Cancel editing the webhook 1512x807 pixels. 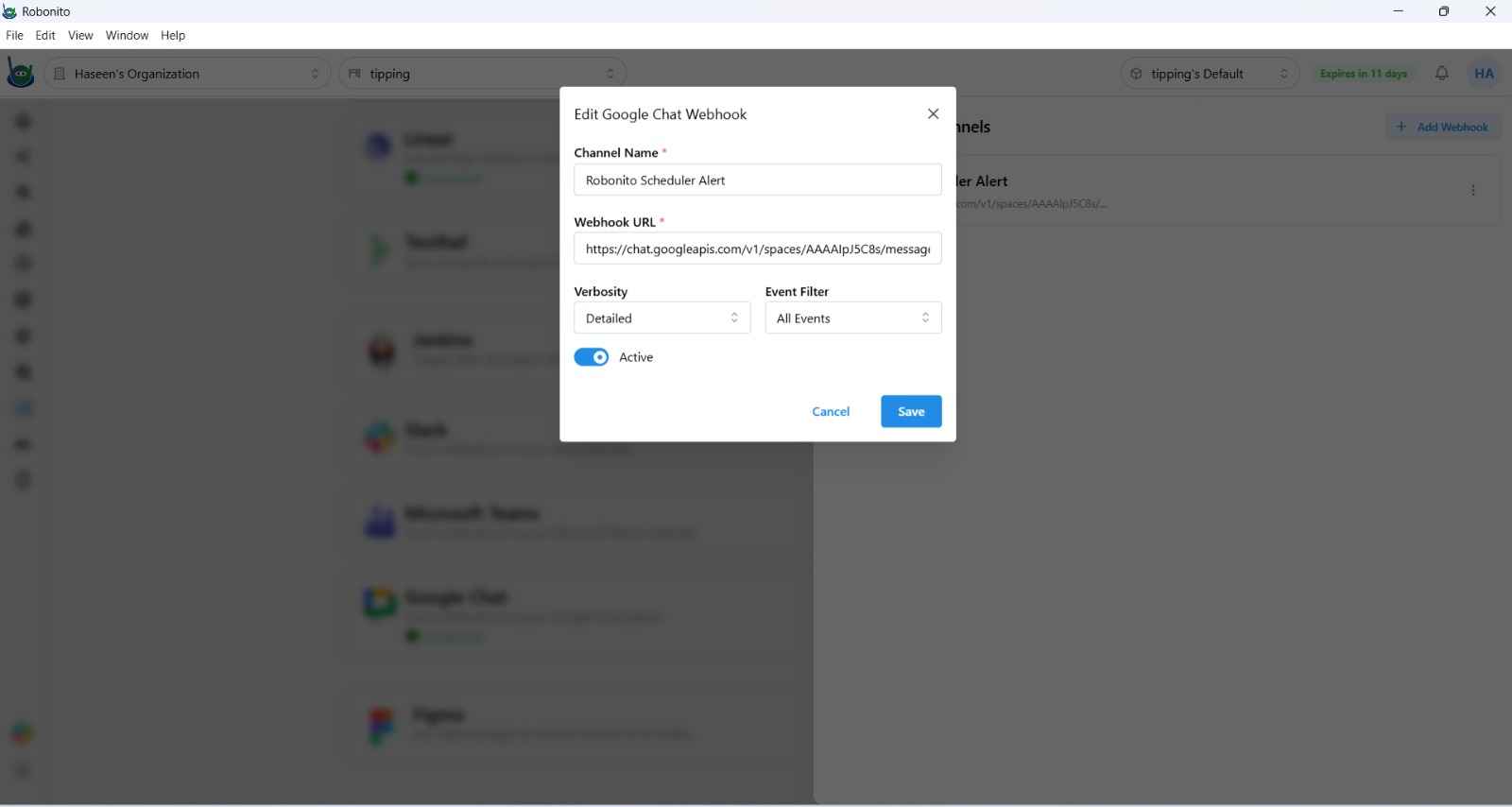[831, 411]
